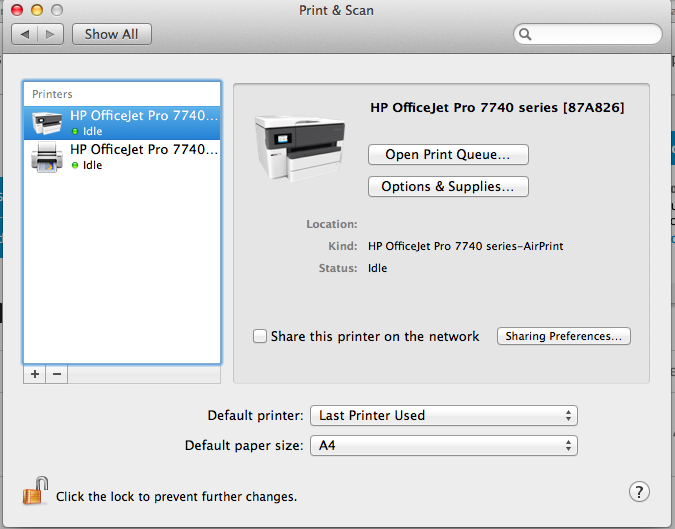Screen dimensions: 675x529
Task: Click the magnifying glass search icon
Action: 526,35
